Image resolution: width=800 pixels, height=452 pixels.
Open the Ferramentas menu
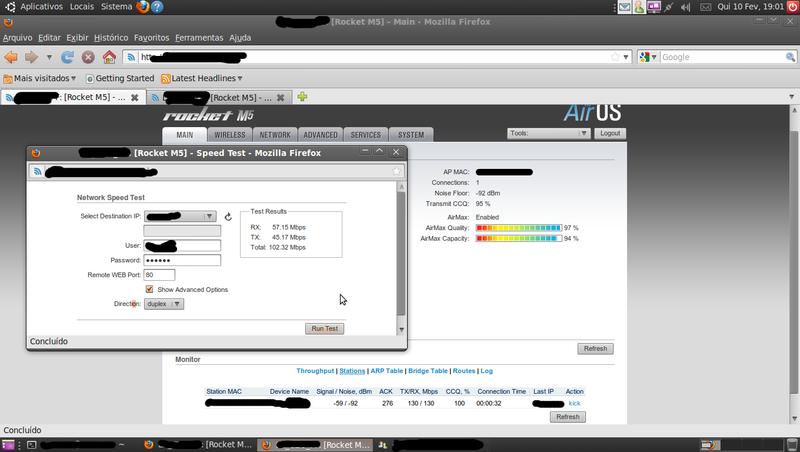pos(199,38)
